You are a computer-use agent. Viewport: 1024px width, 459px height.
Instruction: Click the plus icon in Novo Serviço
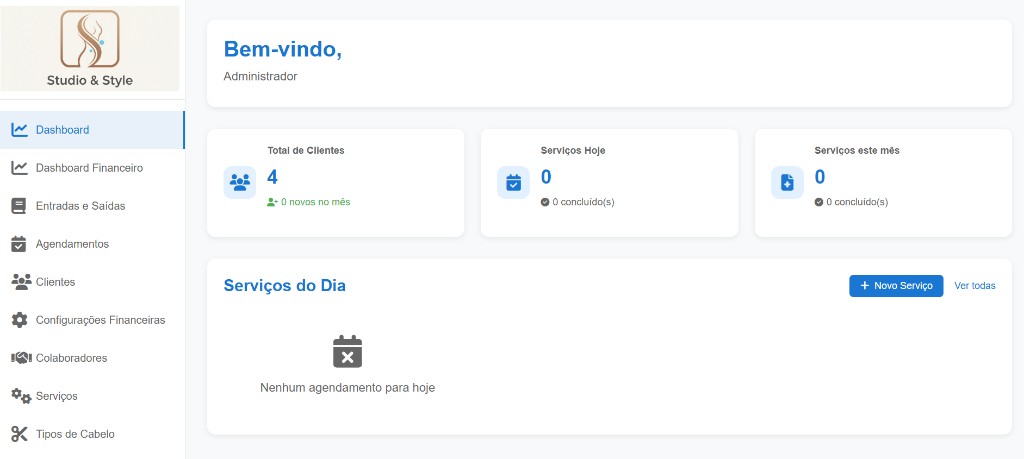865,286
